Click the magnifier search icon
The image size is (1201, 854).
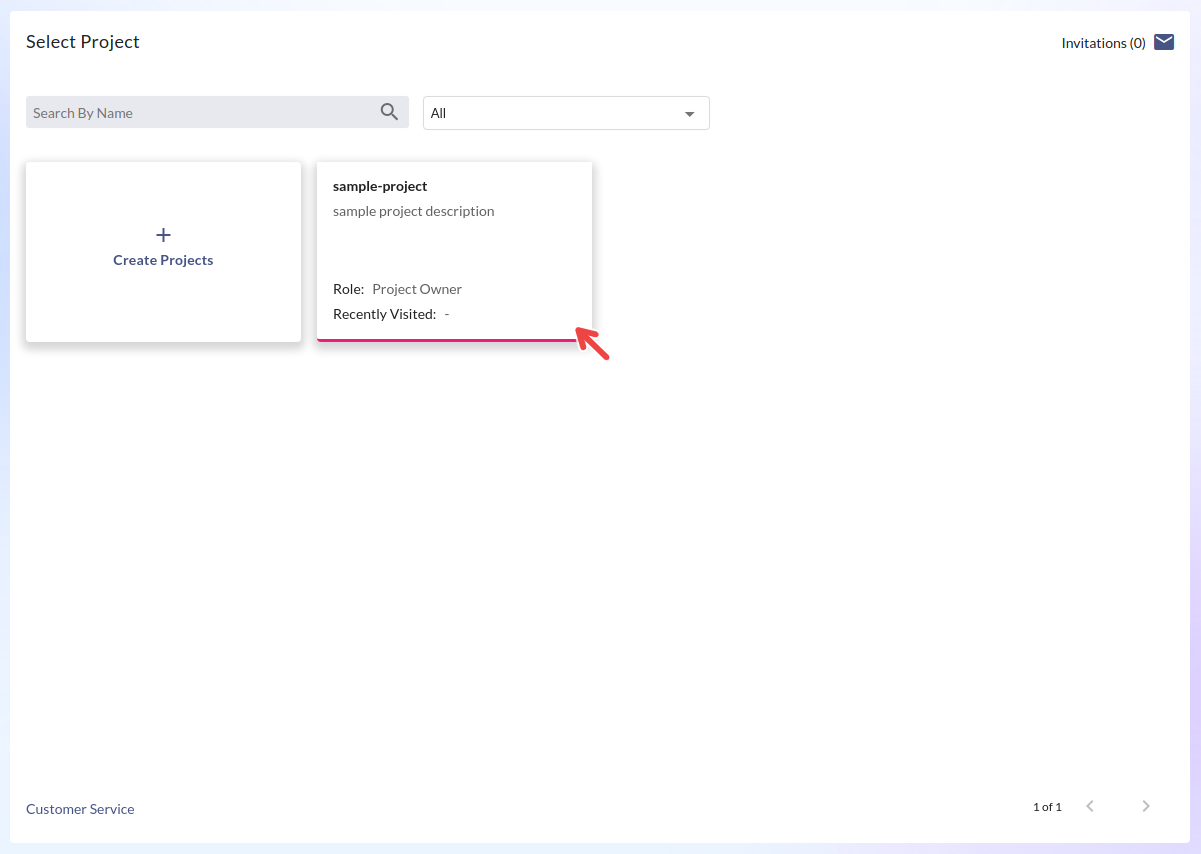click(389, 112)
